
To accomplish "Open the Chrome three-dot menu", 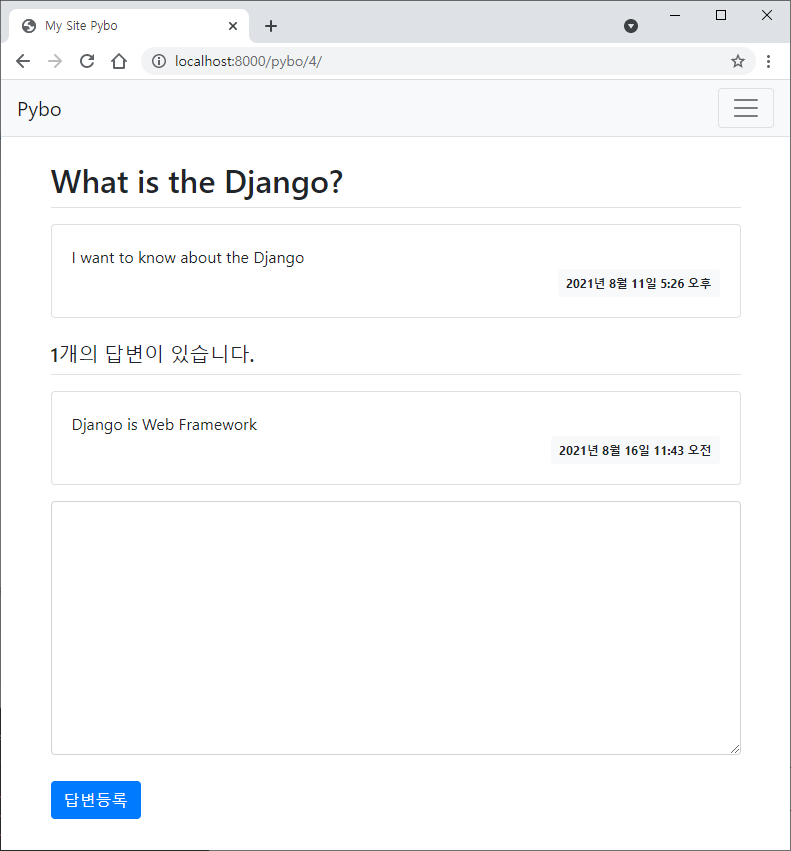I will 768,61.
